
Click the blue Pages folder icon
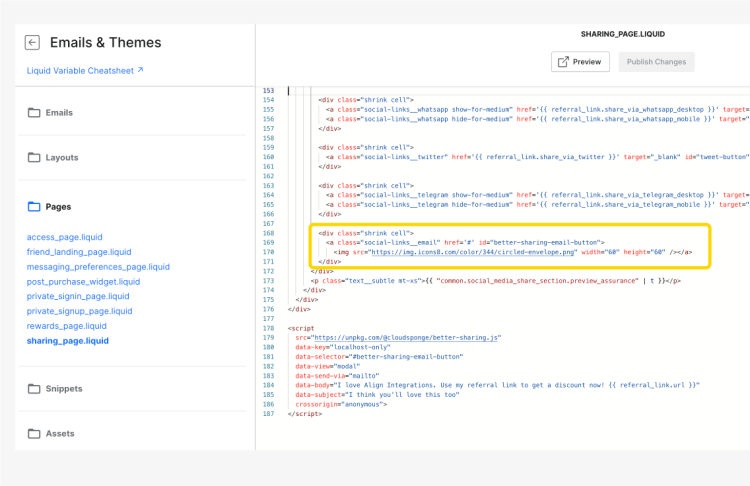(34, 207)
